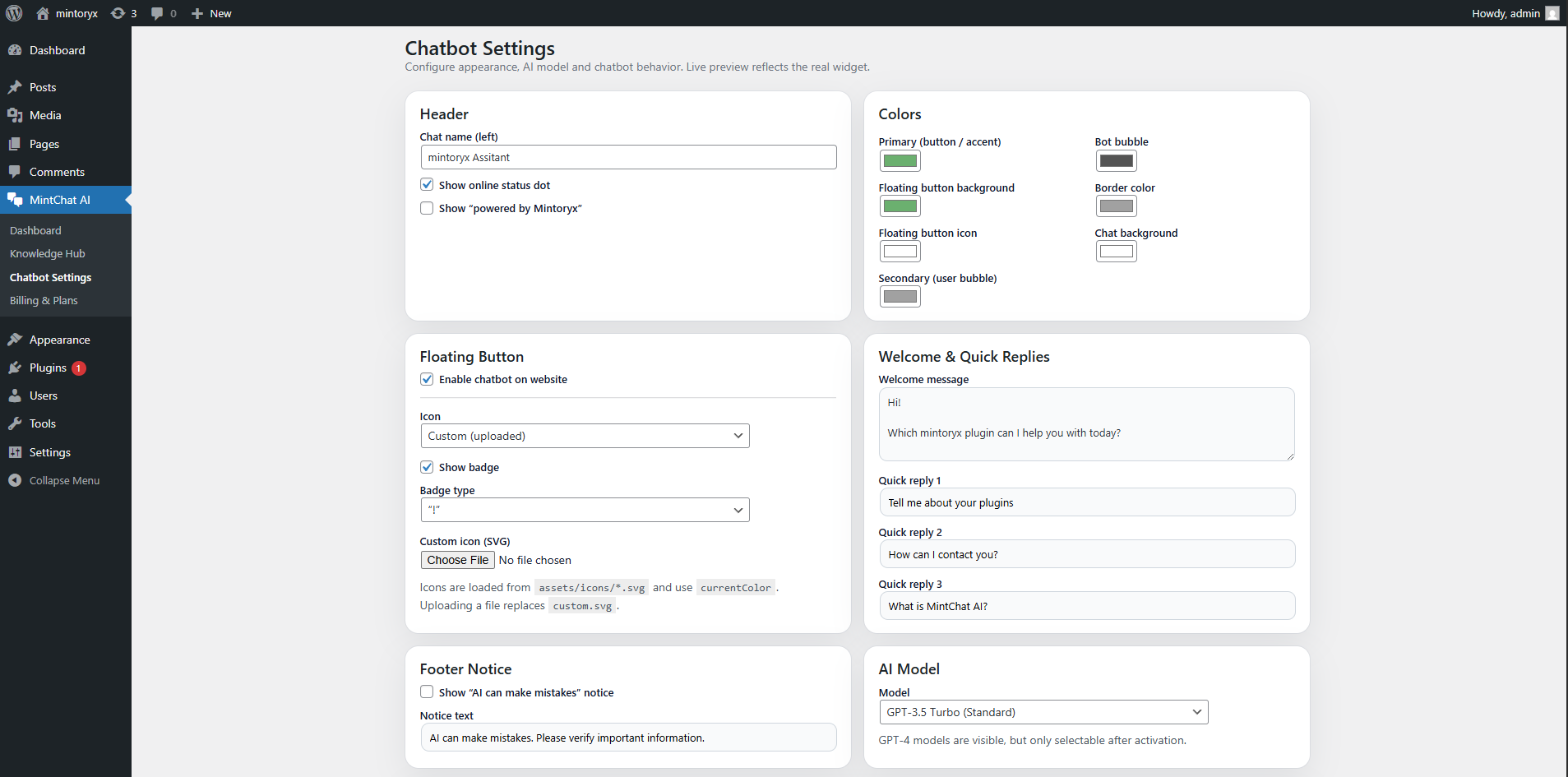The width and height of the screenshot is (1568, 777).
Task: Change the AI Model dropdown
Action: 1043,711
